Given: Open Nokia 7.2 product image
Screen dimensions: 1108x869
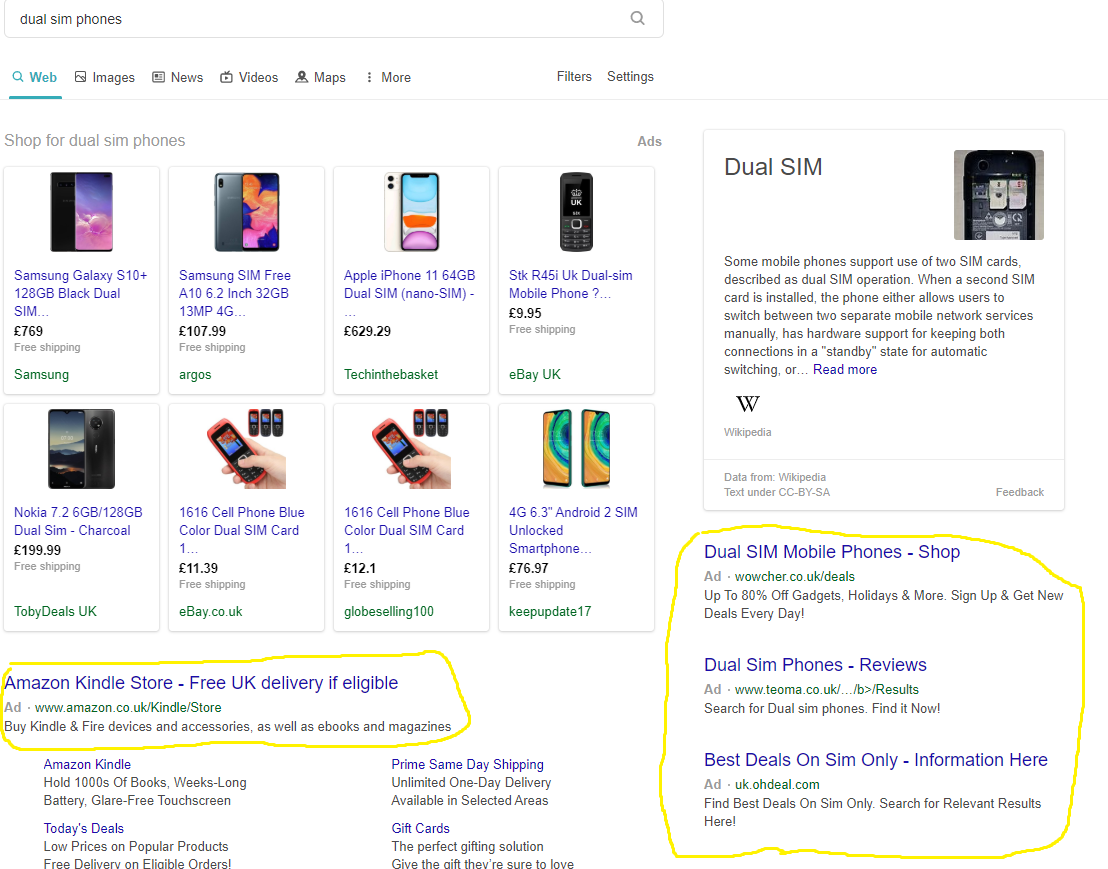Looking at the screenshot, I should [x=81, y=449].
